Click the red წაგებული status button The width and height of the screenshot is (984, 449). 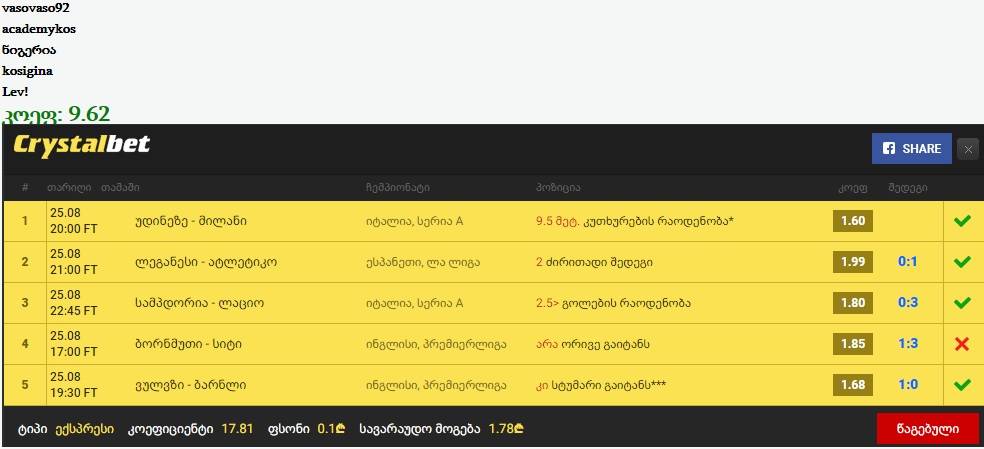(x=928, y=429)
